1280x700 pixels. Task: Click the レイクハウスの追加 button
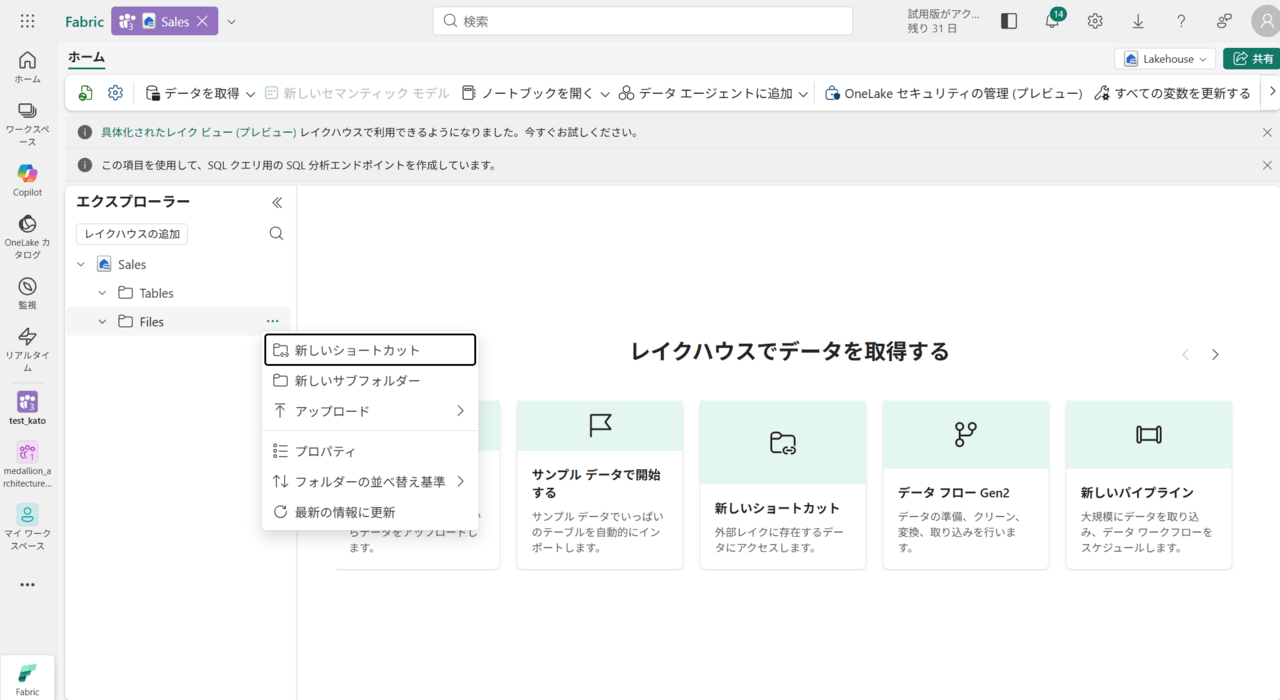132,234
